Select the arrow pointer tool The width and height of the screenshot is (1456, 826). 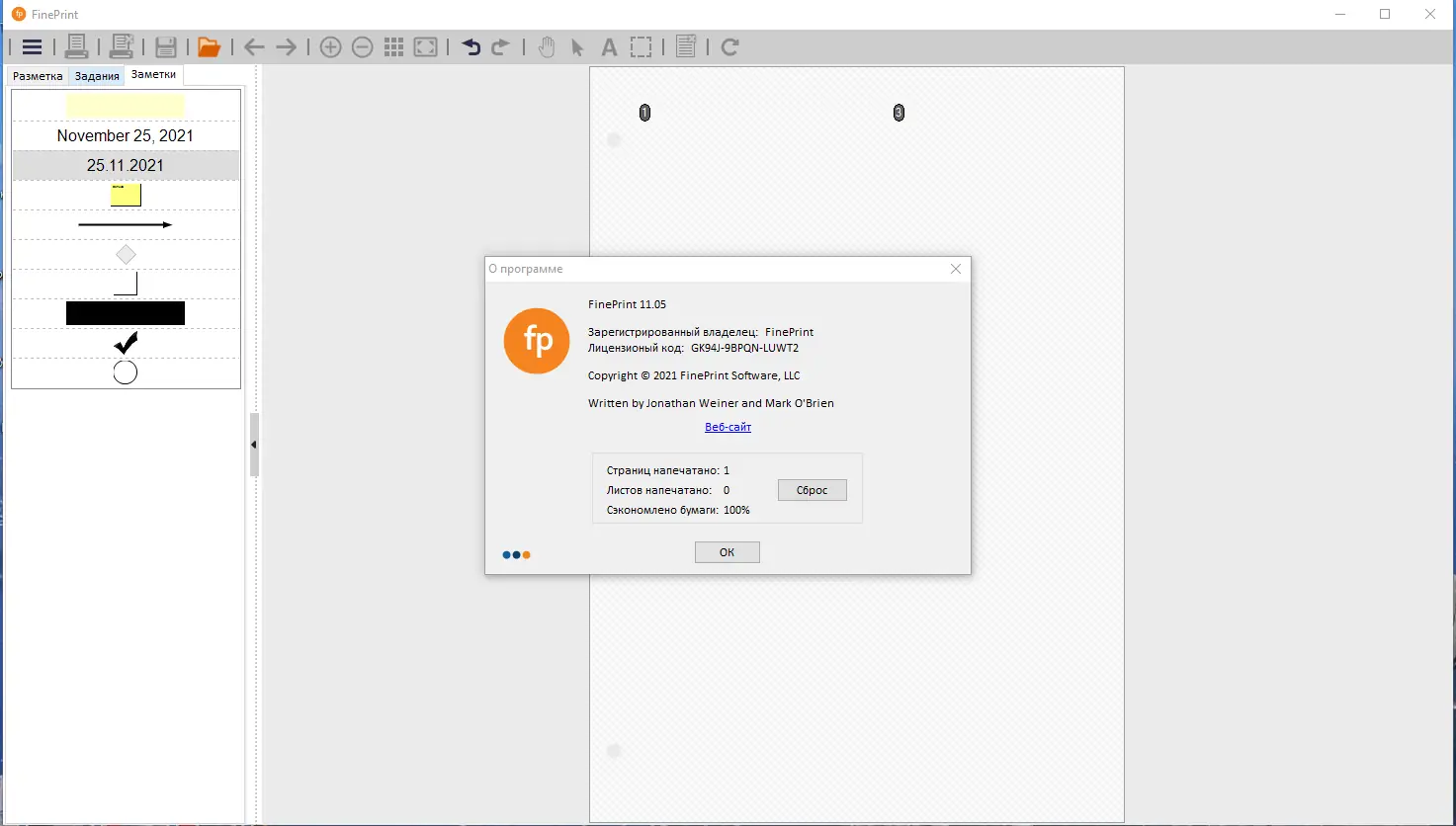tap(578, 47)
